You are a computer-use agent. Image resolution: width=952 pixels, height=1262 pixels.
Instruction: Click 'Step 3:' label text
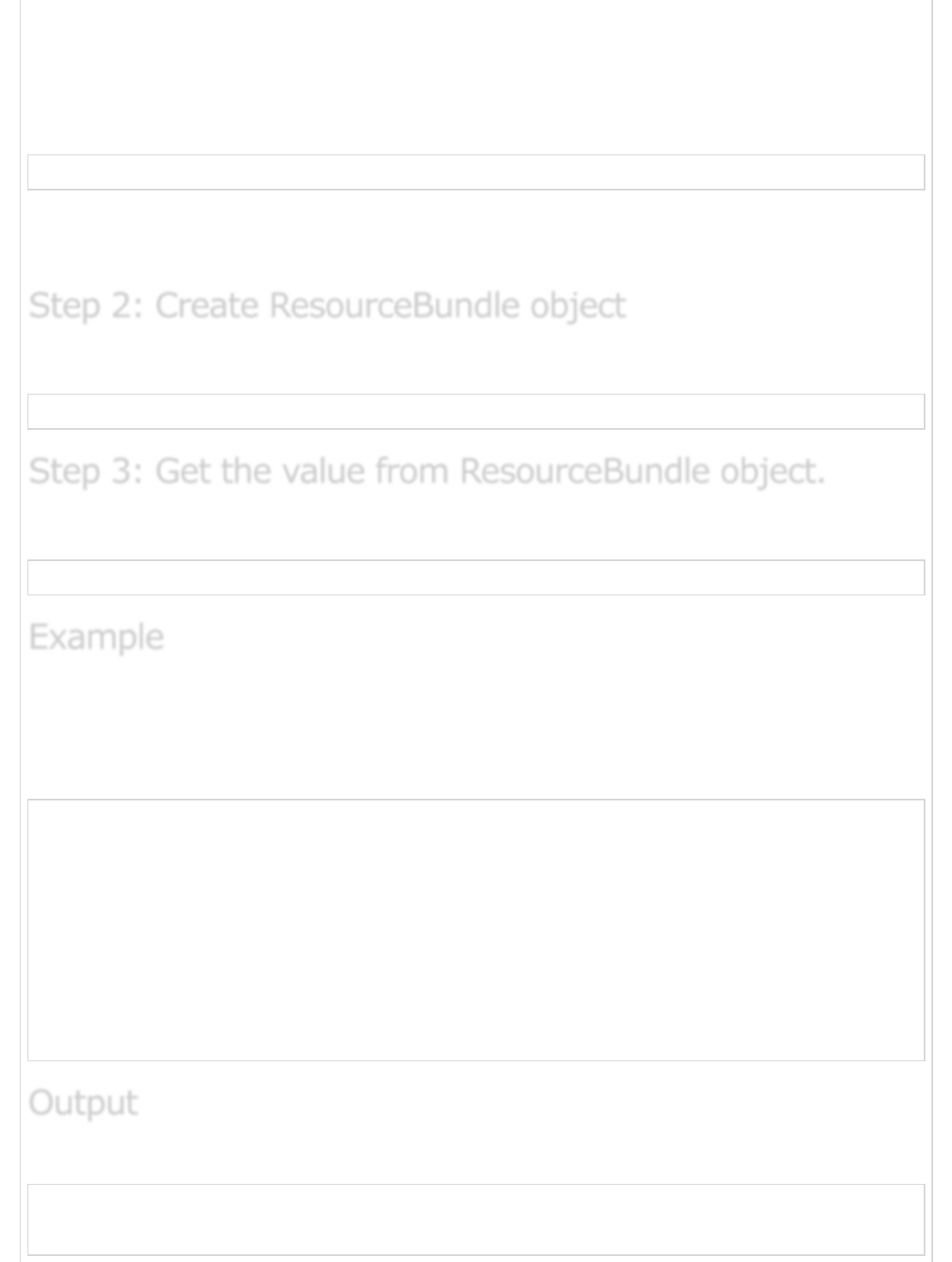[86, 472]
